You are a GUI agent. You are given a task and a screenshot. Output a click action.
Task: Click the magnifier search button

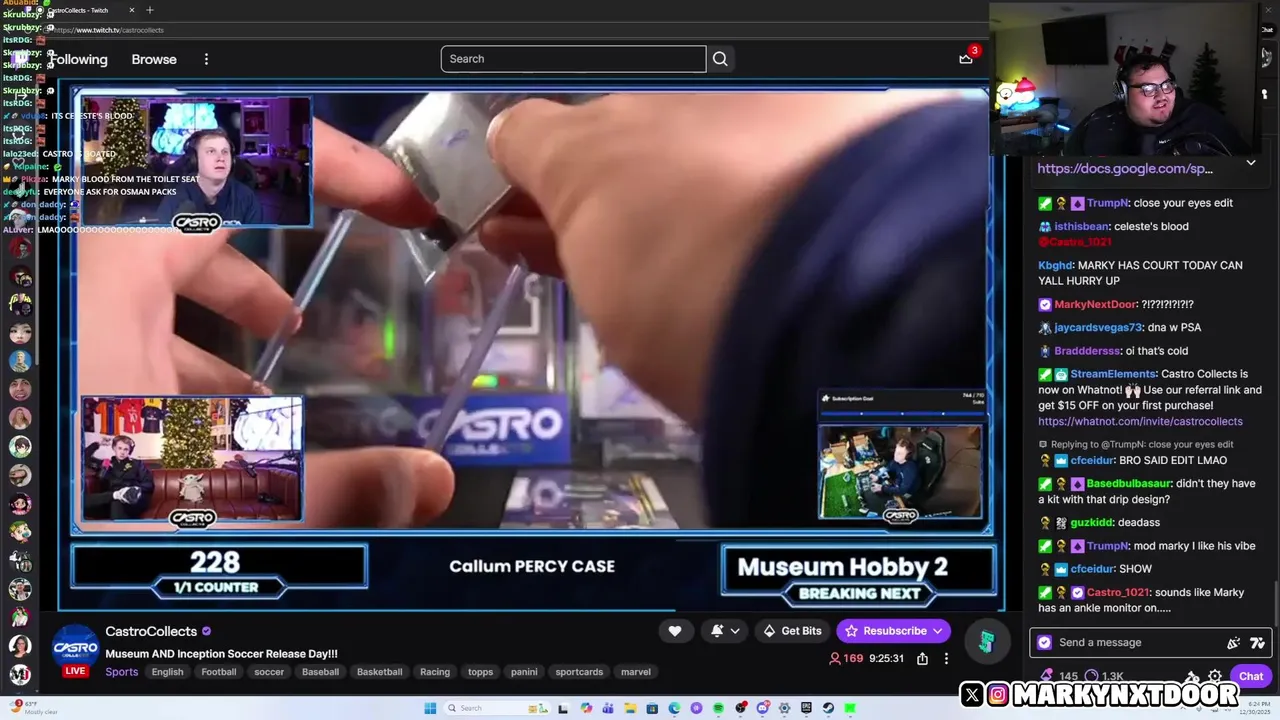tap(720, 59)
